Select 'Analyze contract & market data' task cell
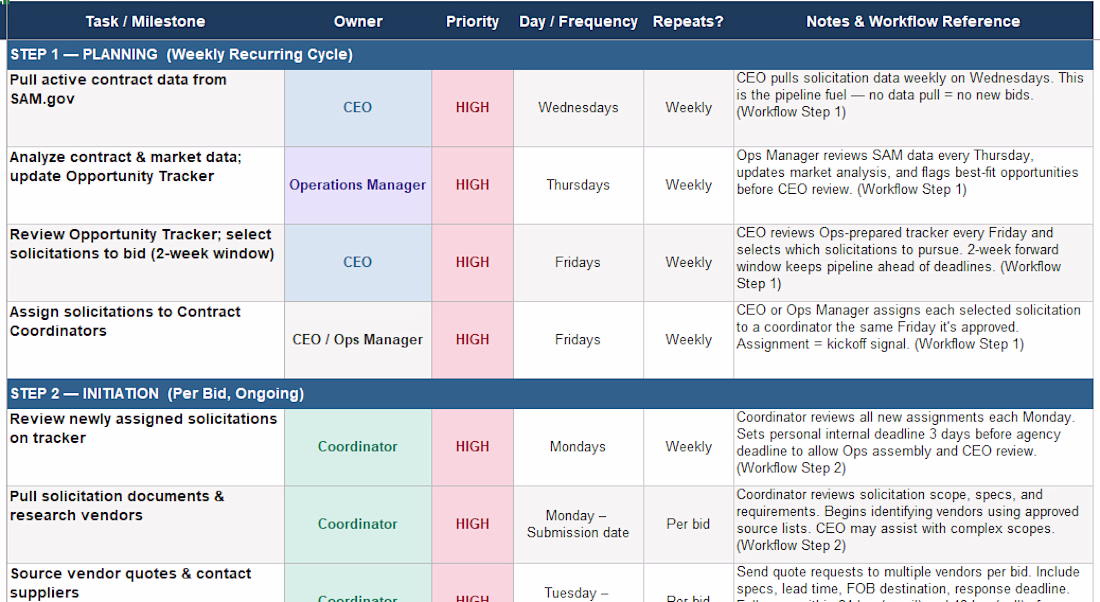This screenshot has height=602, width=1100. pos(145,185)
